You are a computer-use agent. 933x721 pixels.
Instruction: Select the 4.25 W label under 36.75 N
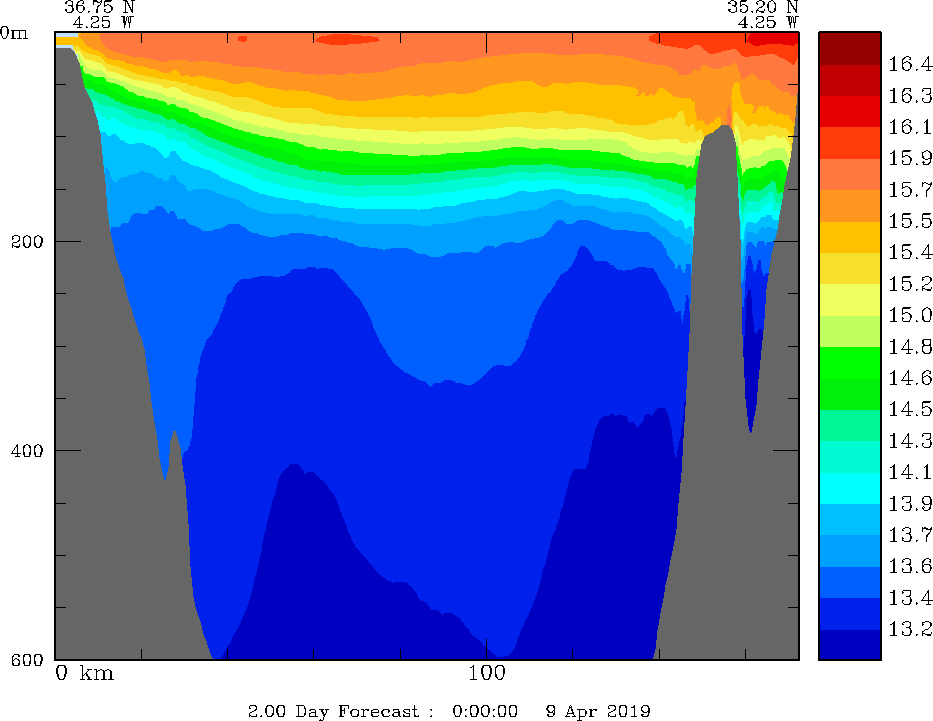tap(104, 23)
